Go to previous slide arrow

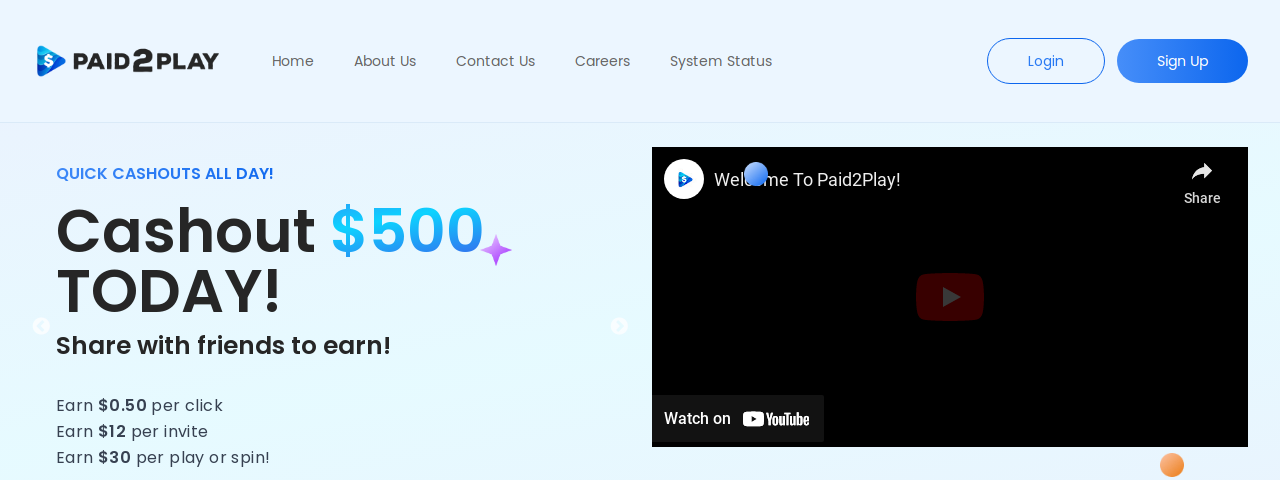click(41, 326)
